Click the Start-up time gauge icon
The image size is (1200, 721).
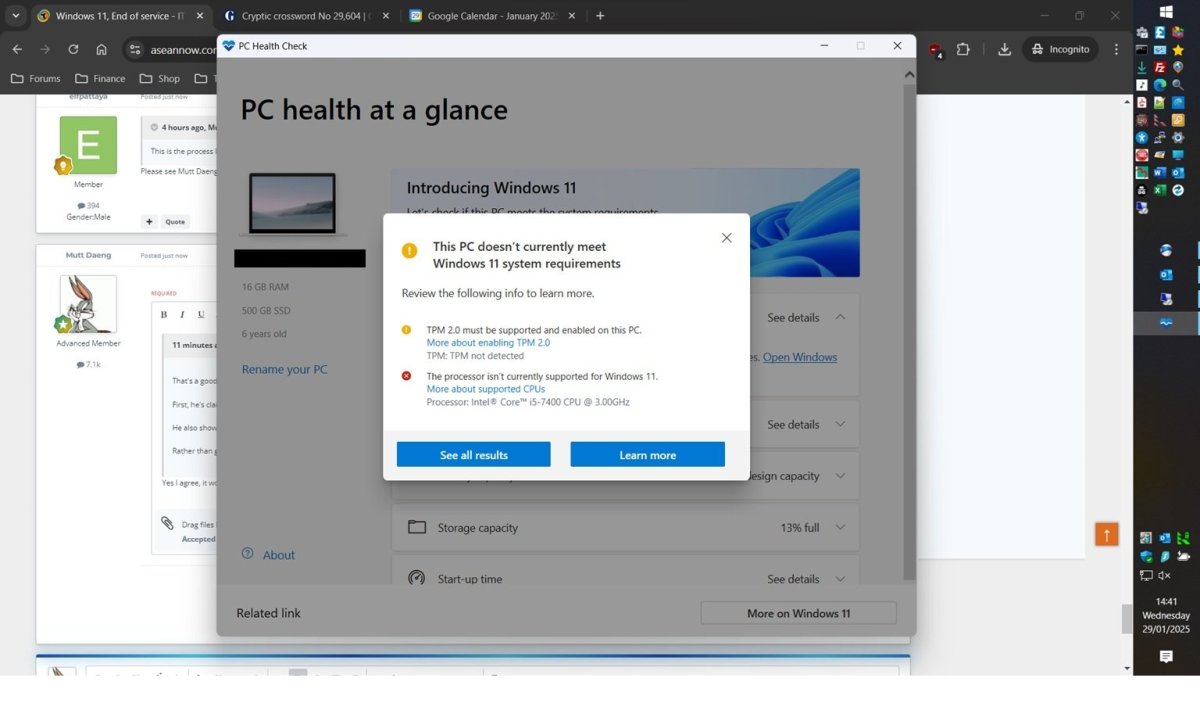[x=417, y=579]
